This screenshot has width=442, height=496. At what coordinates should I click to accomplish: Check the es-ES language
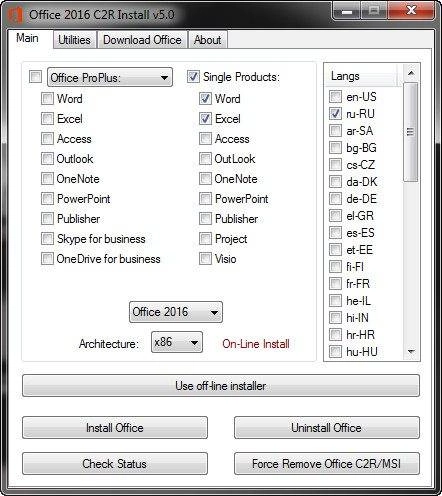335,233
